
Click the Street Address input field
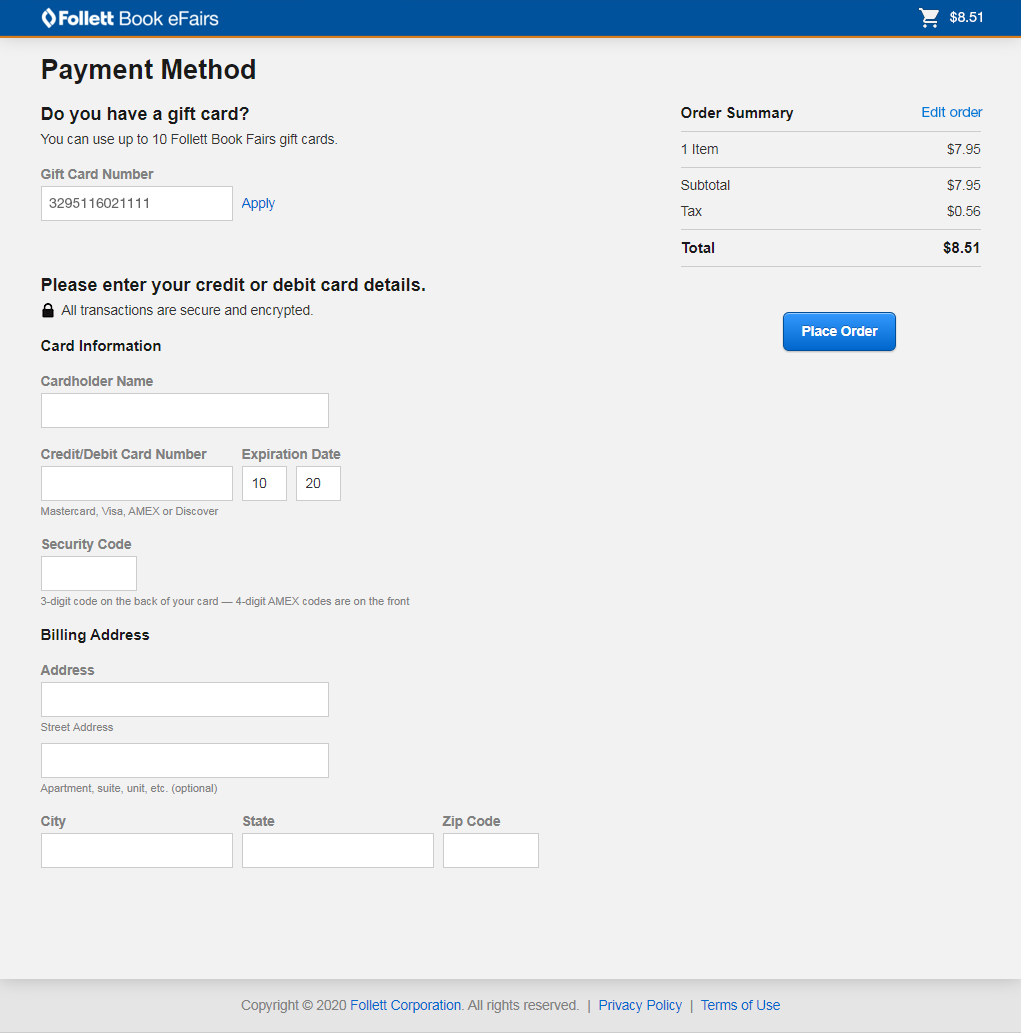(x=184, y=699)
